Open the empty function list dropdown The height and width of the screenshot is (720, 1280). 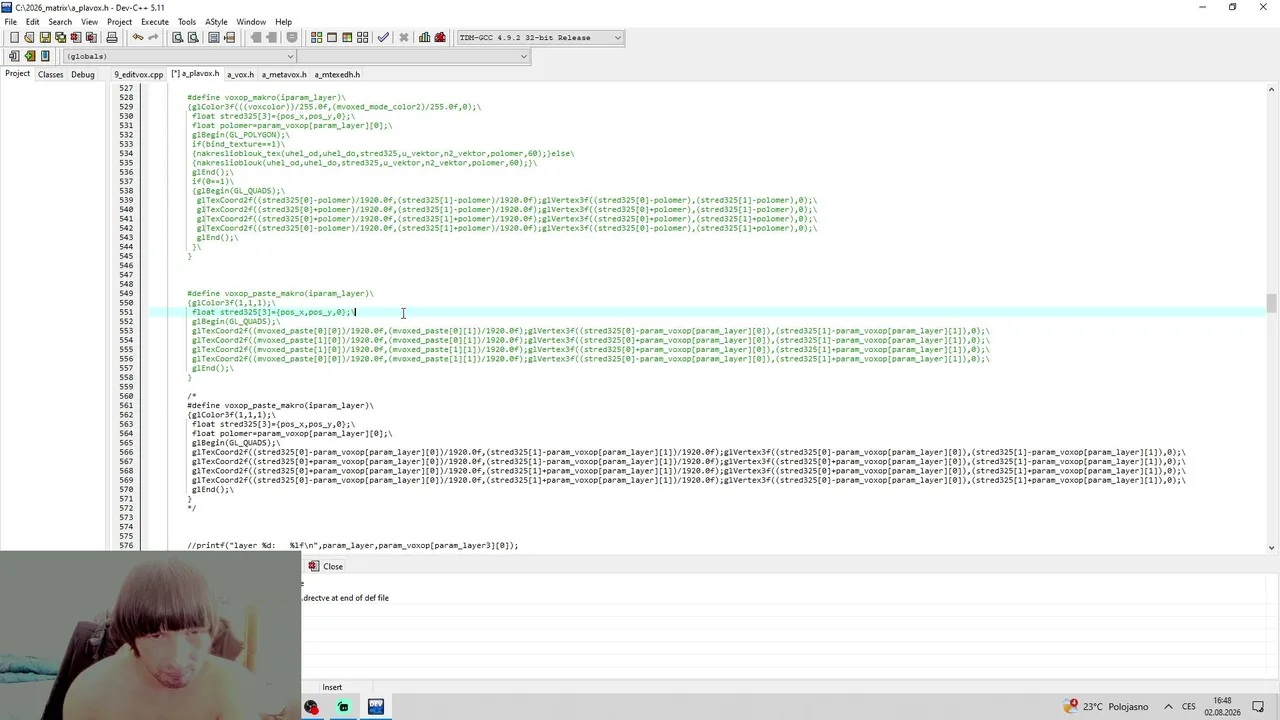tap(412, 56)
